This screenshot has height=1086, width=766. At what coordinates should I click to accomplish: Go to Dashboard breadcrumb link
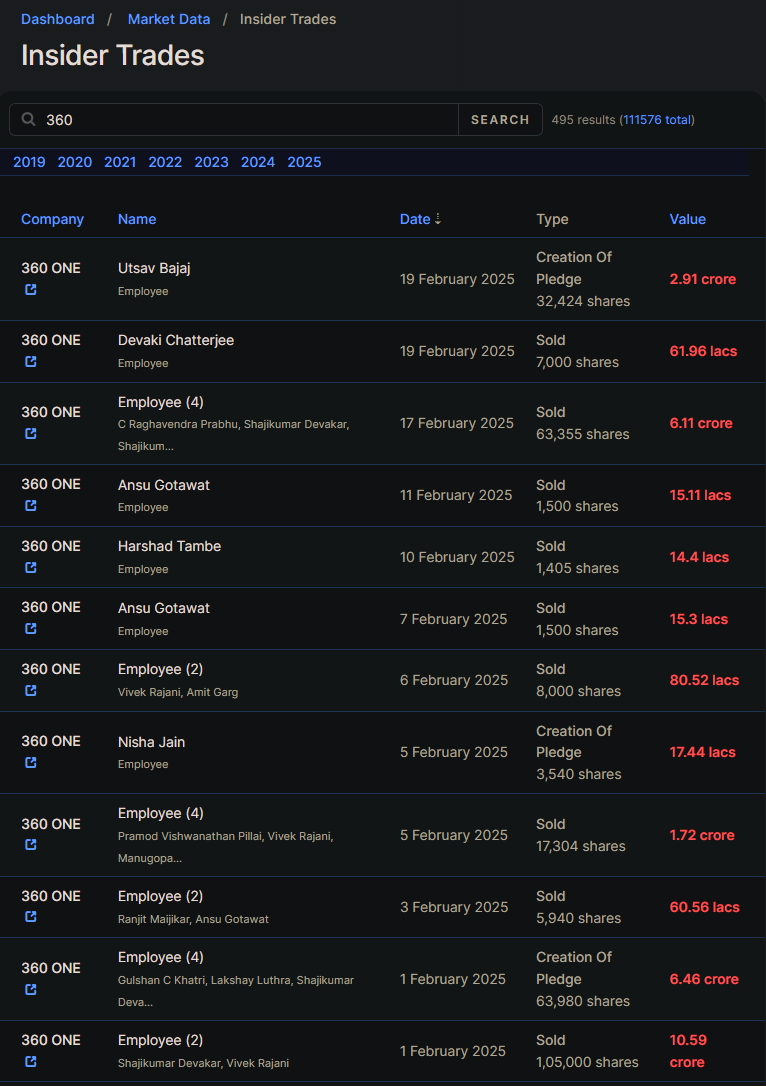(57, 19)
